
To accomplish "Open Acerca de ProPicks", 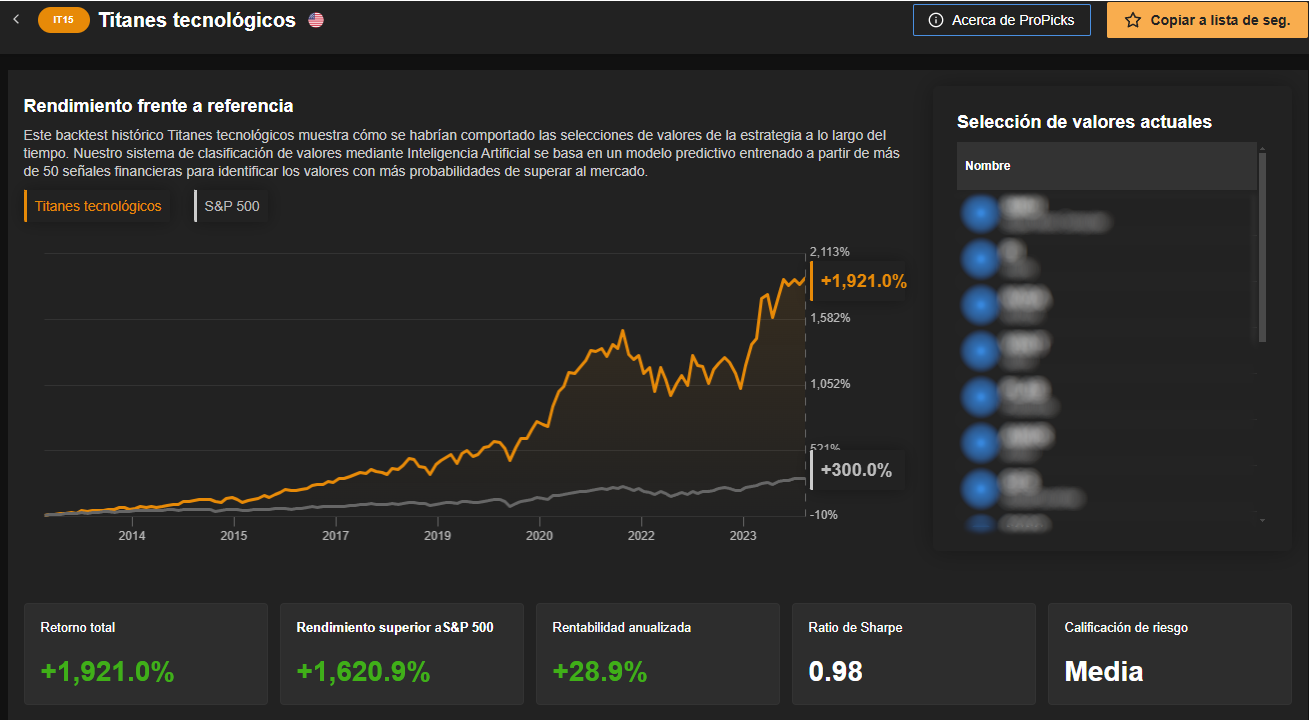I will pos(1001,20).
